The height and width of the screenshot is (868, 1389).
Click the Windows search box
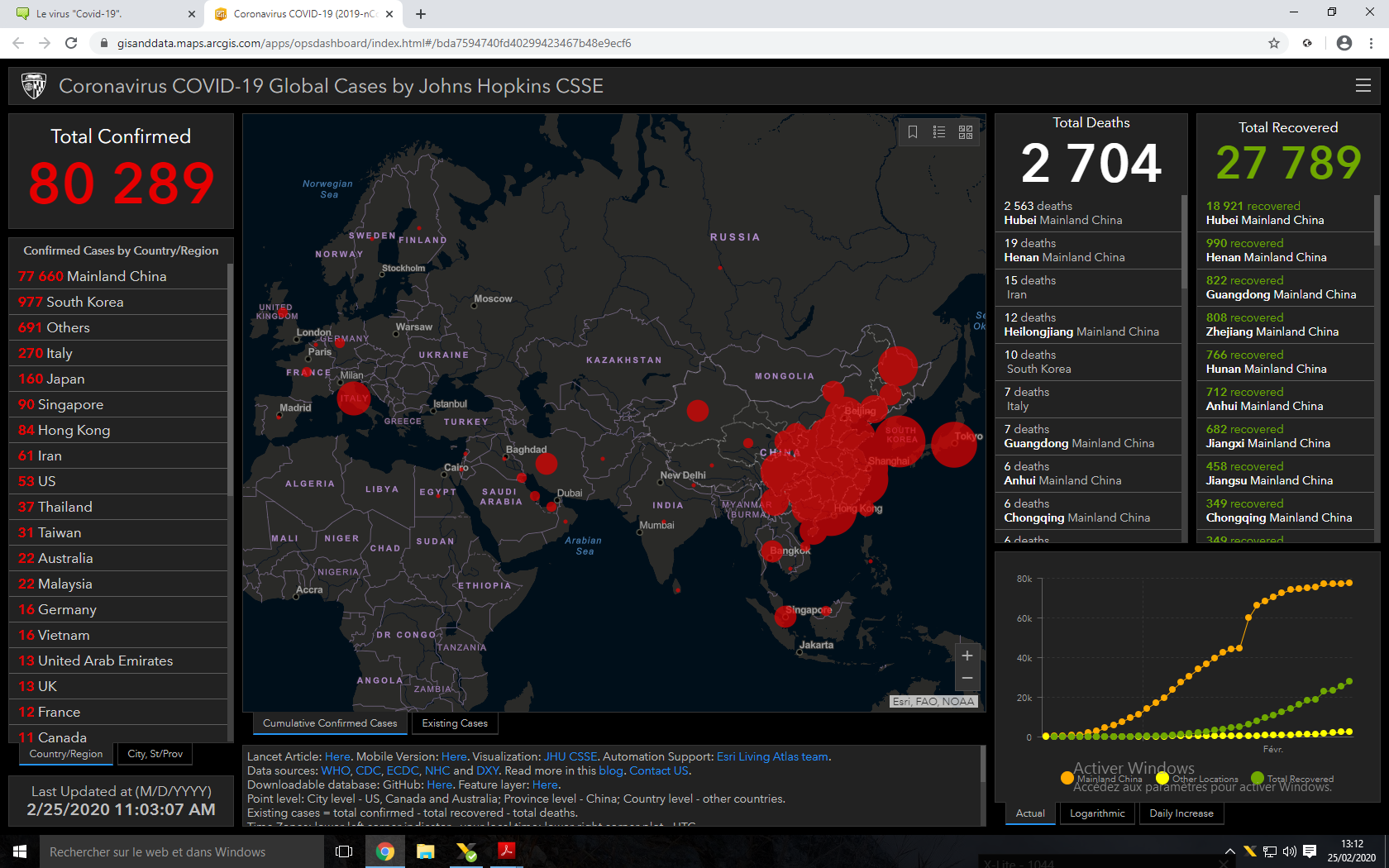click(x=182, y=851)
